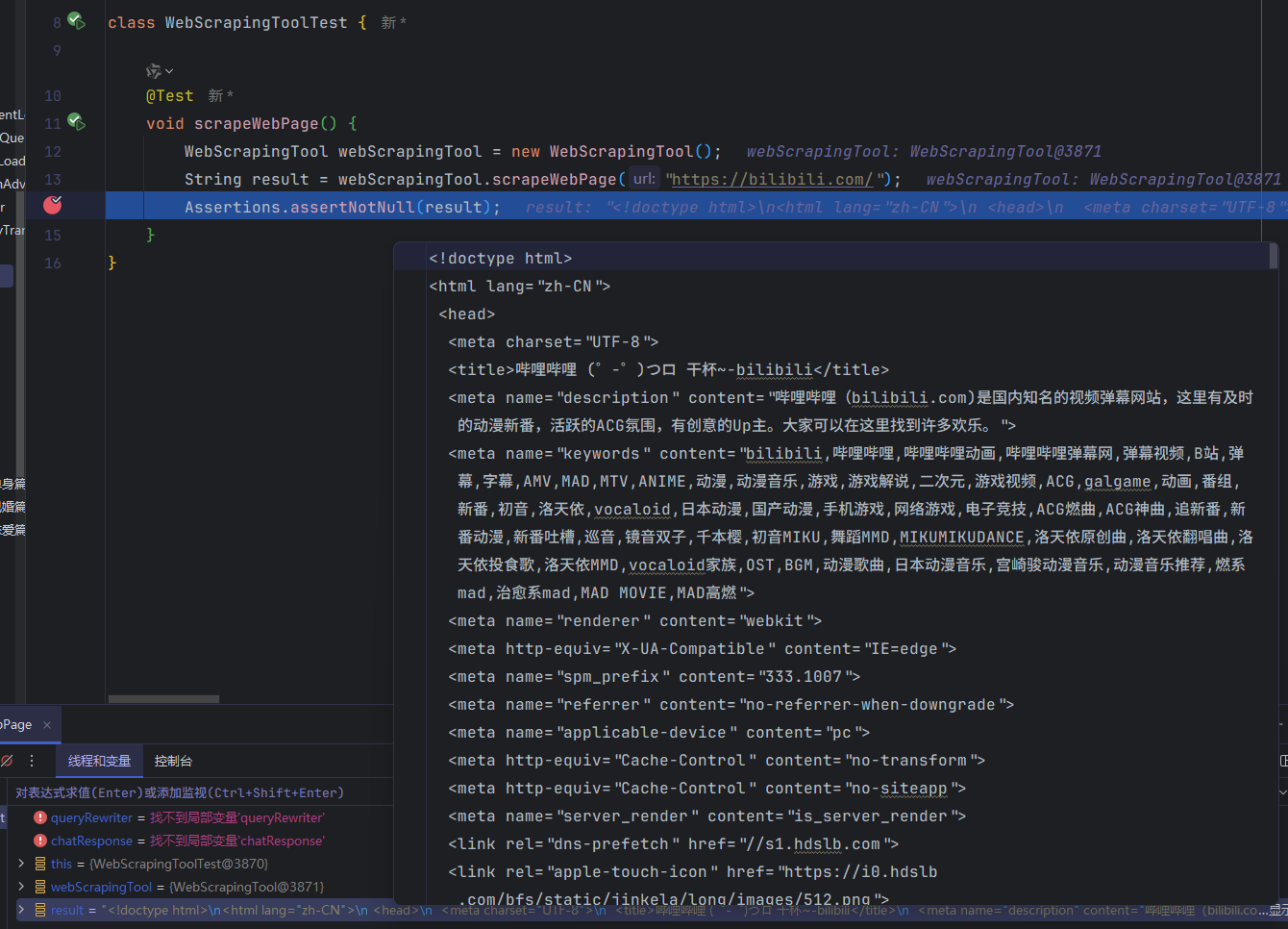Open the dropdown chevron next to AI icon
The image size is (1288, 929).
coord(170,71)
